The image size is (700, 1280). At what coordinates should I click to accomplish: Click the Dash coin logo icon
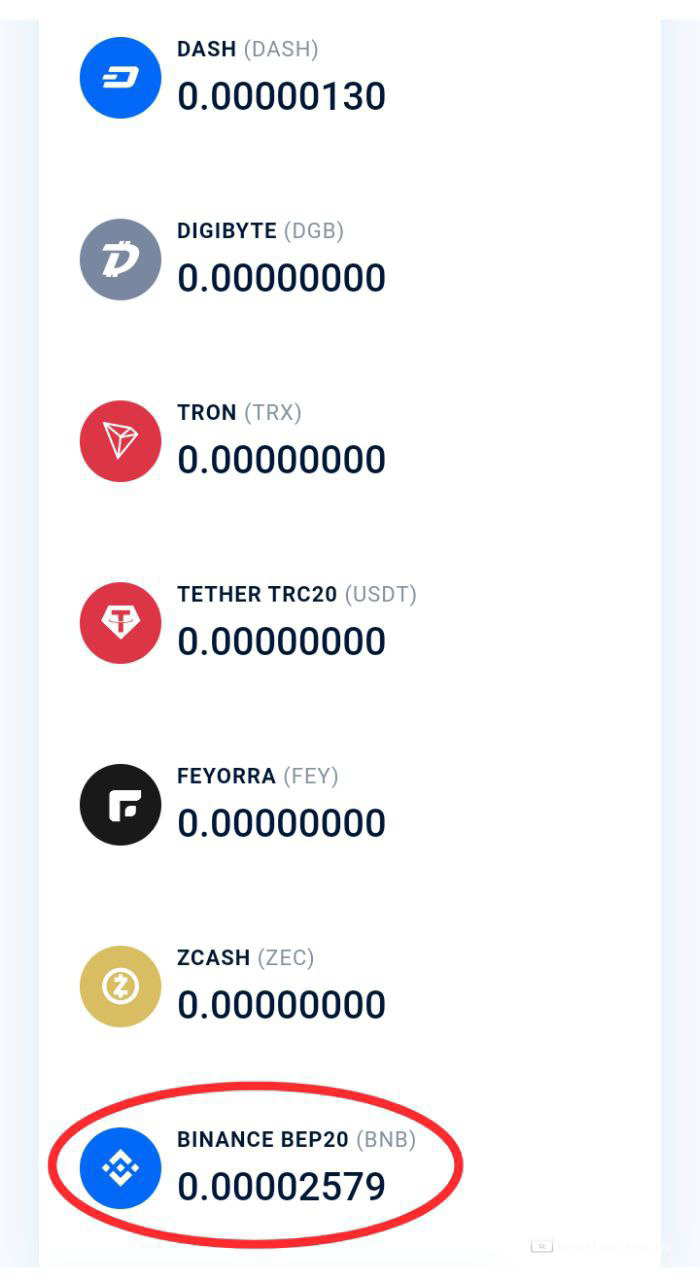point(120,78)
